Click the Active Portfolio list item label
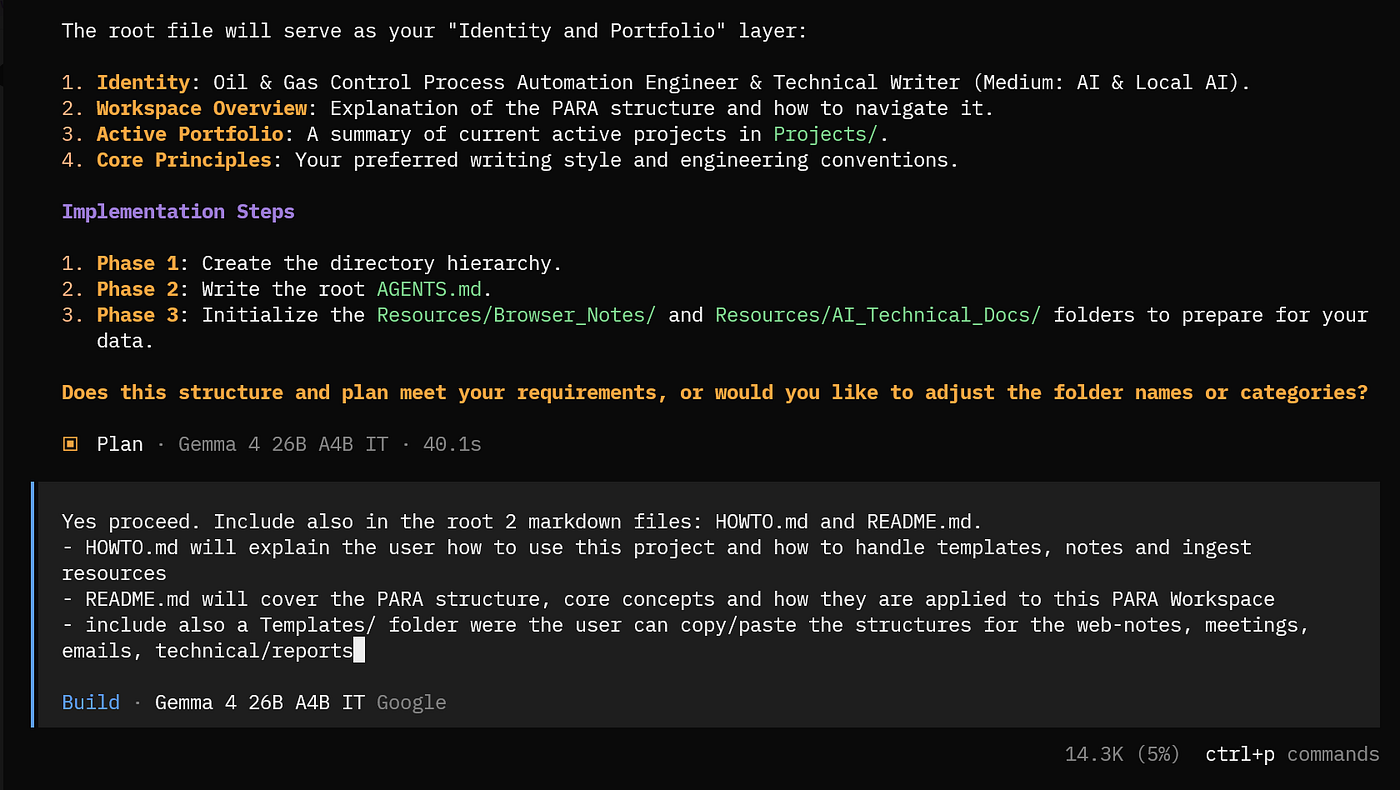Viewport: 1400px width, 790px height. (190, 134)
